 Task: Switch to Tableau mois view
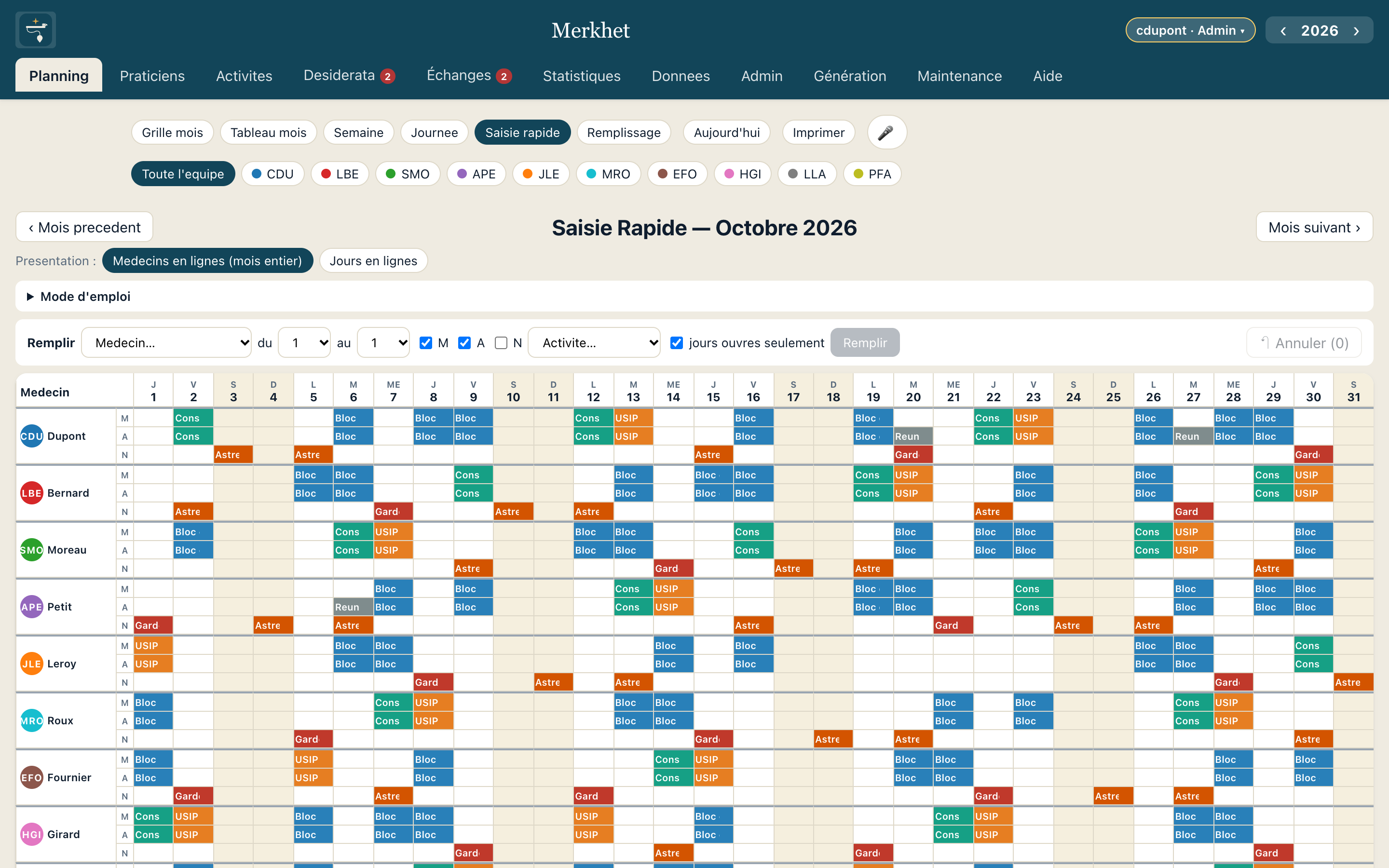pyautogui.click(x=268, y=133)
